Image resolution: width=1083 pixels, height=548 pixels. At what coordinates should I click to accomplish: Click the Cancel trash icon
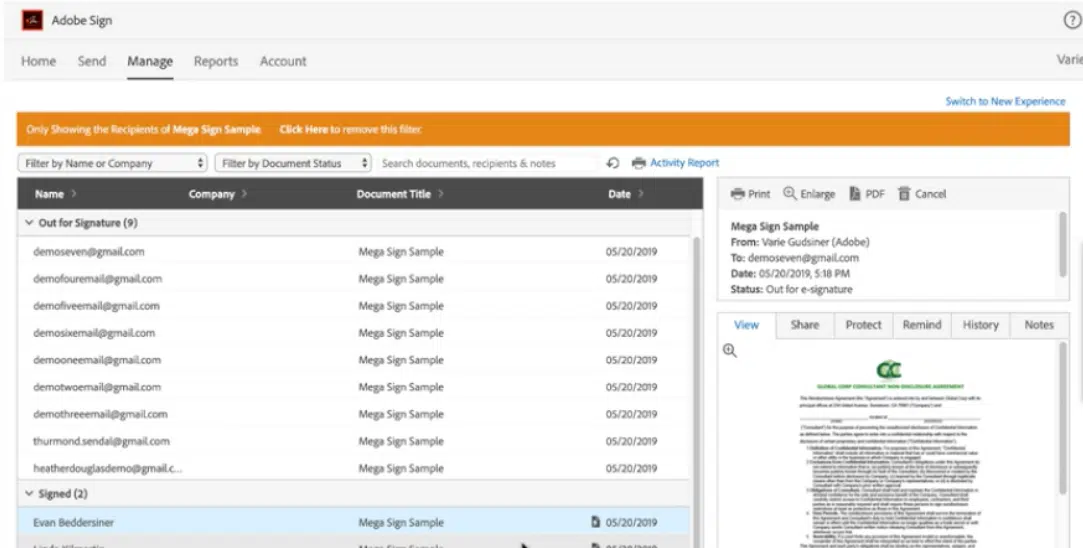pos(904,193)
